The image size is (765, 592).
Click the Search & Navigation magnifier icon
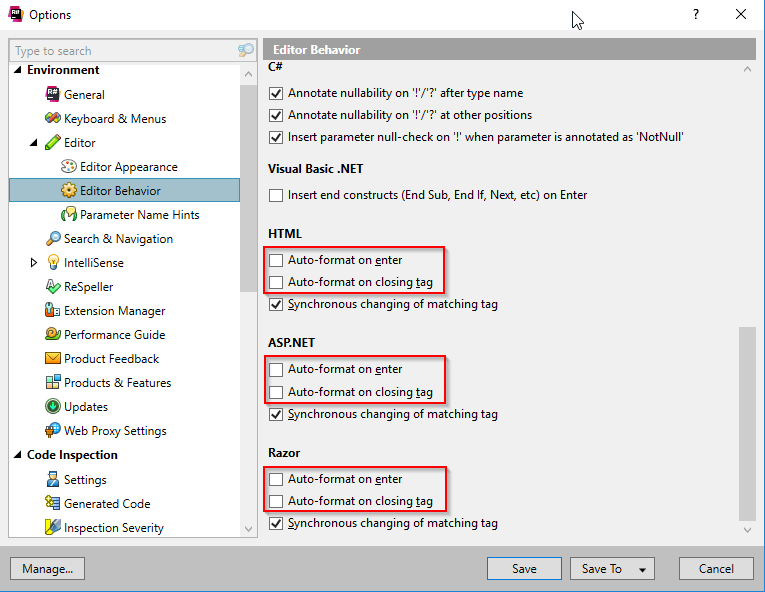coord(53,238)
